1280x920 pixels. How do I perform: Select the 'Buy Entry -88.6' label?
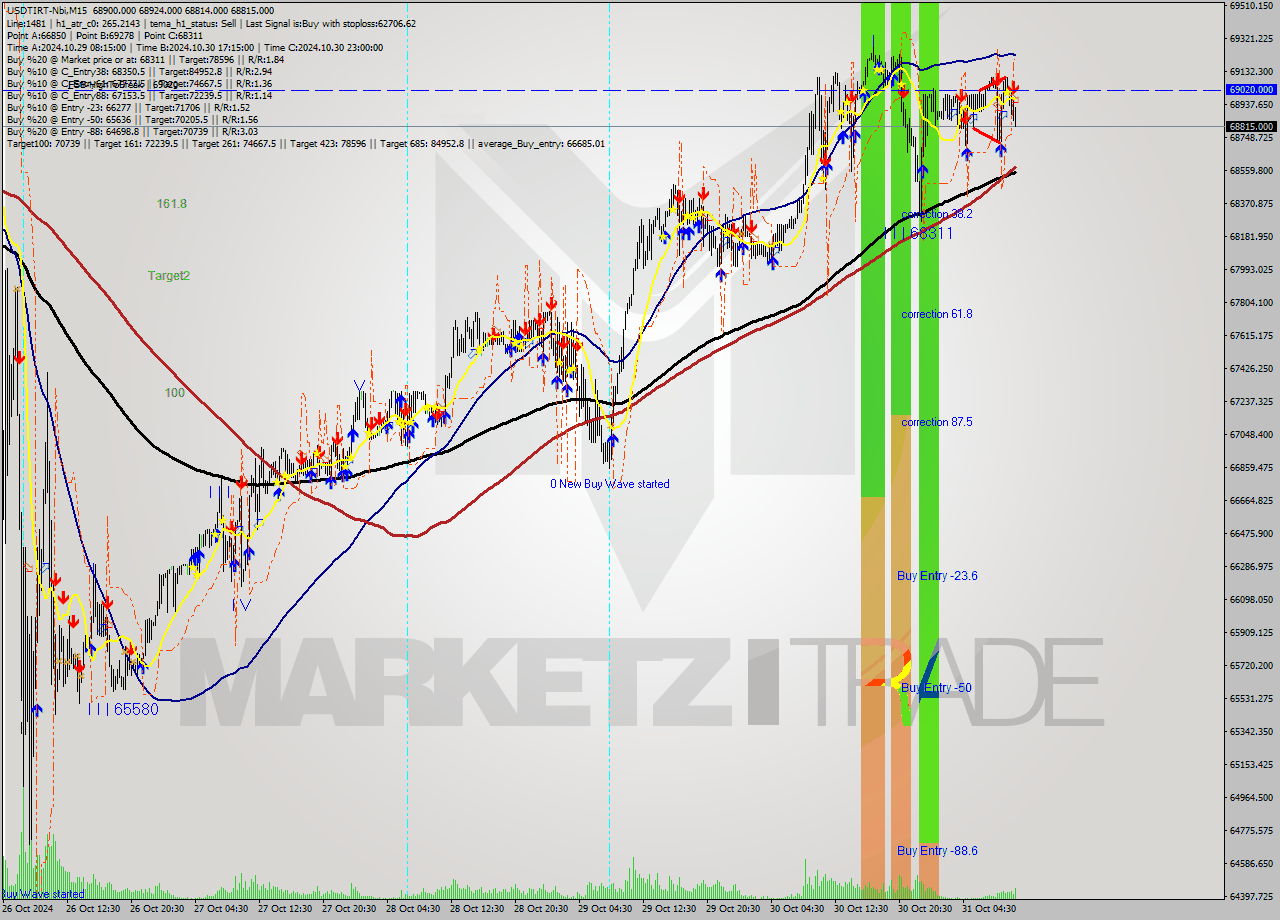click(937, 851)
